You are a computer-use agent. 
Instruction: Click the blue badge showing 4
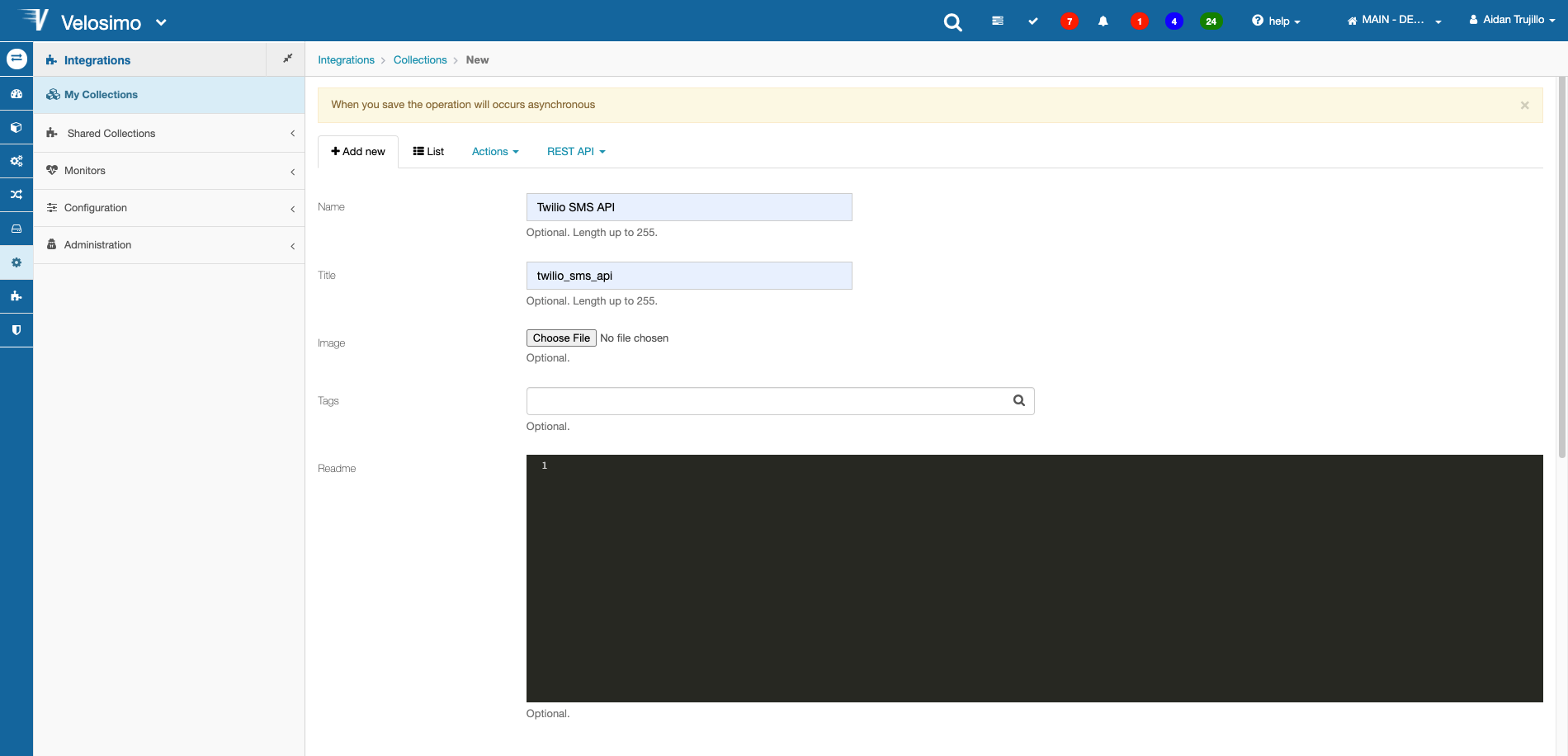tap(1174, 21)
